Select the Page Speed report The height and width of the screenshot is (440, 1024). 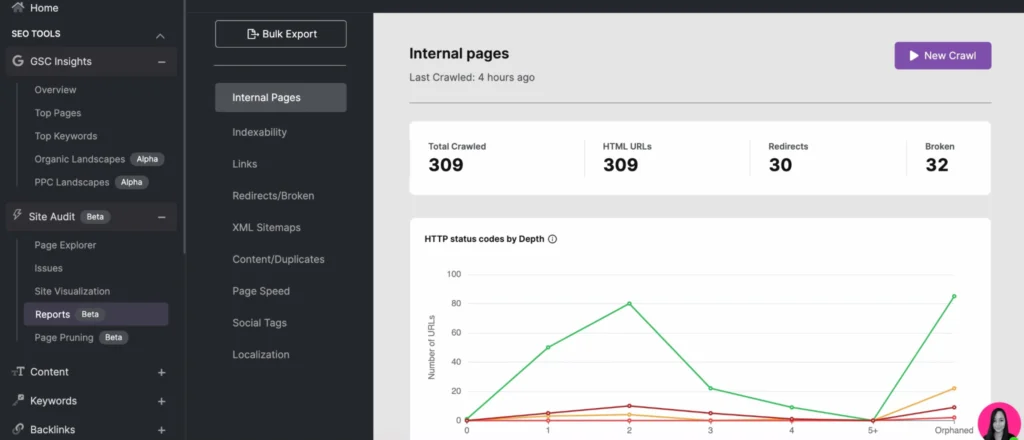pos(260,291)
